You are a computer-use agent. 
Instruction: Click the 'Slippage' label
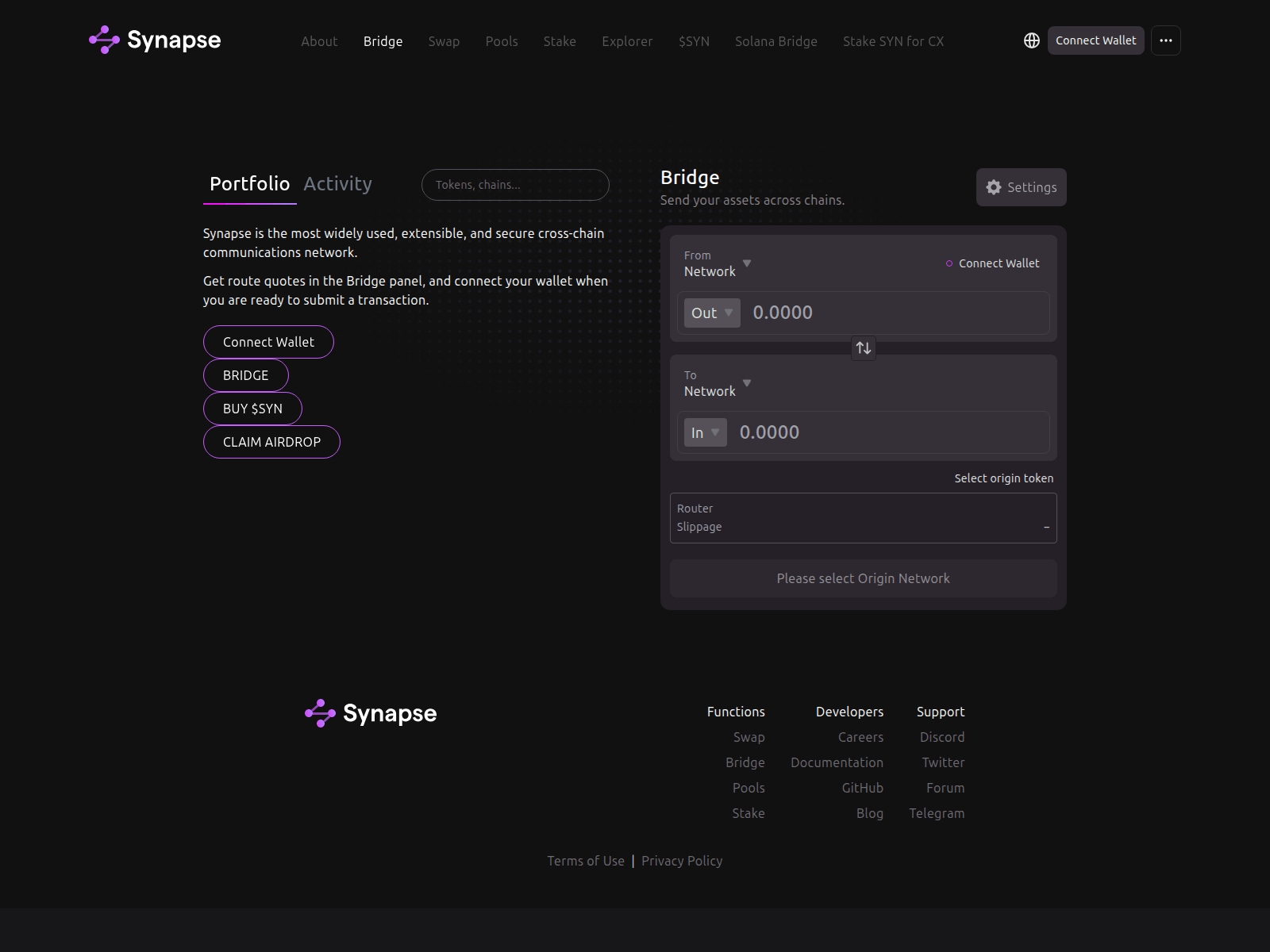pyautogui.click(x=699, y=527)
